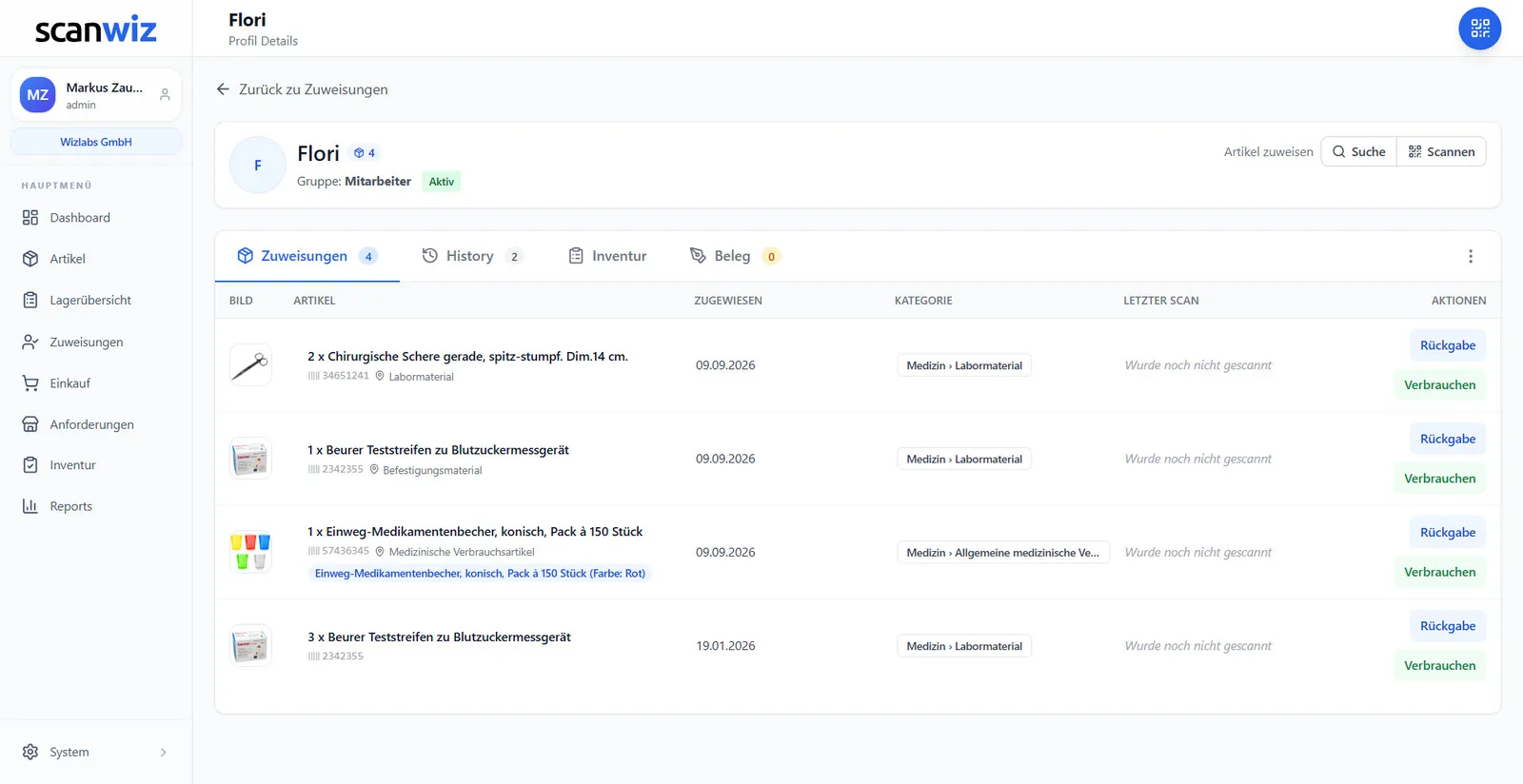This screenshot has height=784, width=1523.
Task: Switch to the Inventur tab
Action: pyautogui.click(x=607, y=256)
